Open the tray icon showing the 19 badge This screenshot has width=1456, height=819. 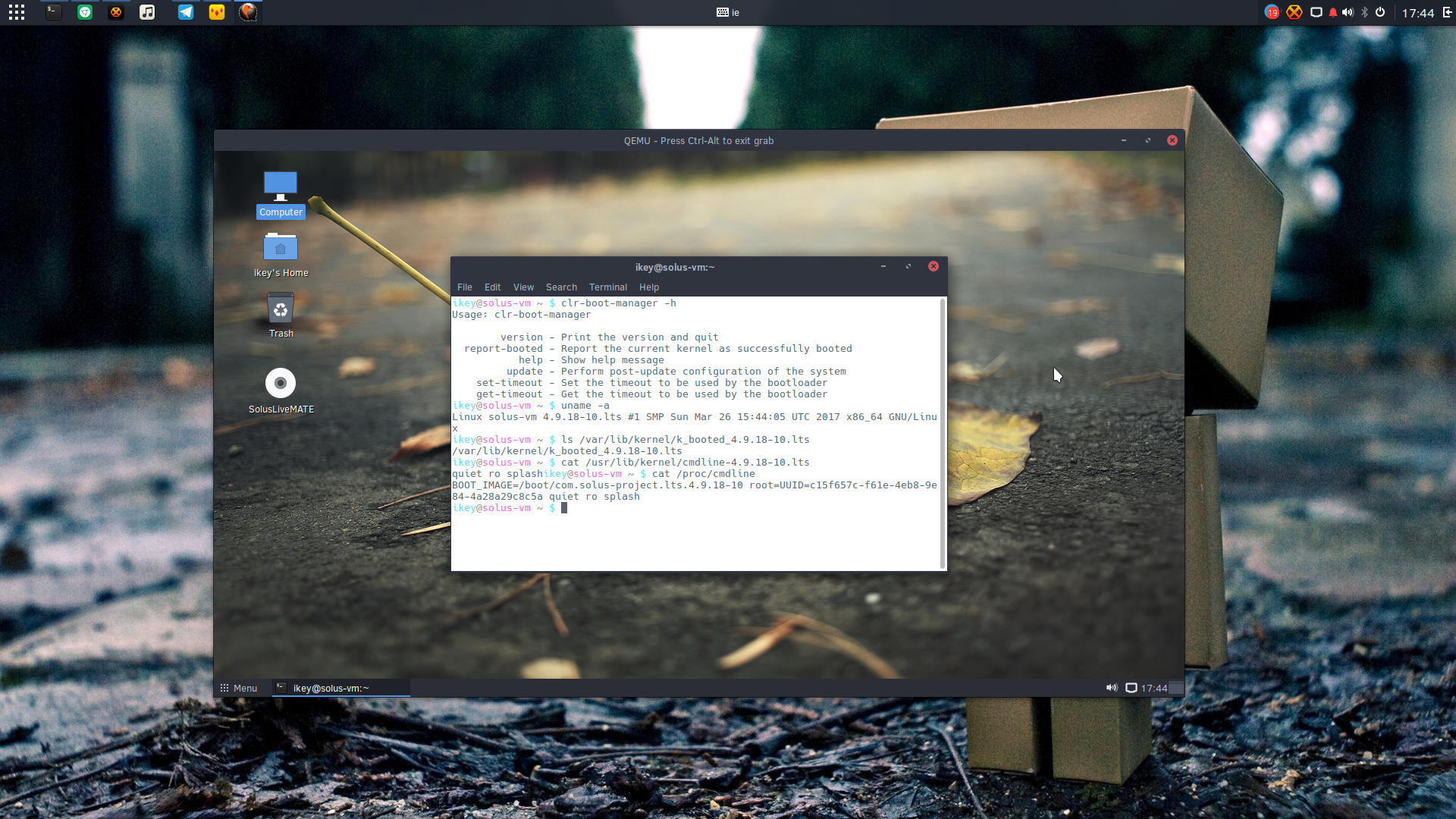pos(1272,12)
